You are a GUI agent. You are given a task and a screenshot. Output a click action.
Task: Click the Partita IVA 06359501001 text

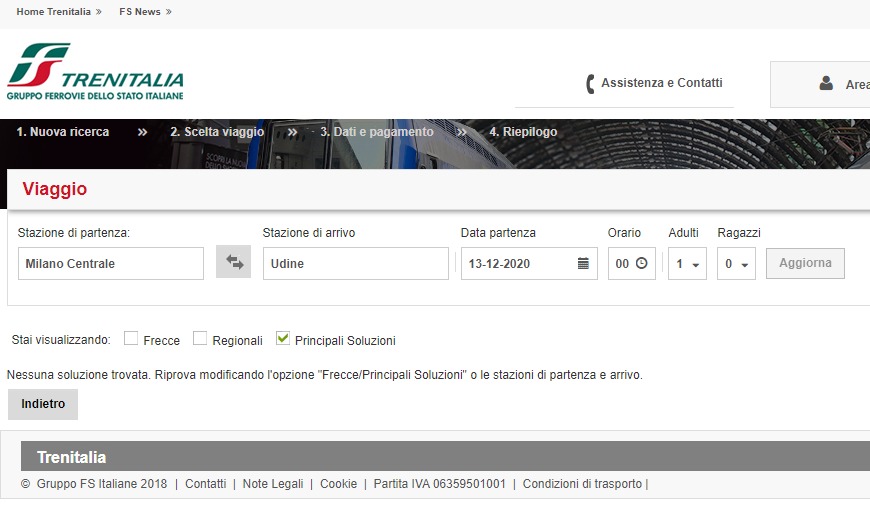coord(439,484)
